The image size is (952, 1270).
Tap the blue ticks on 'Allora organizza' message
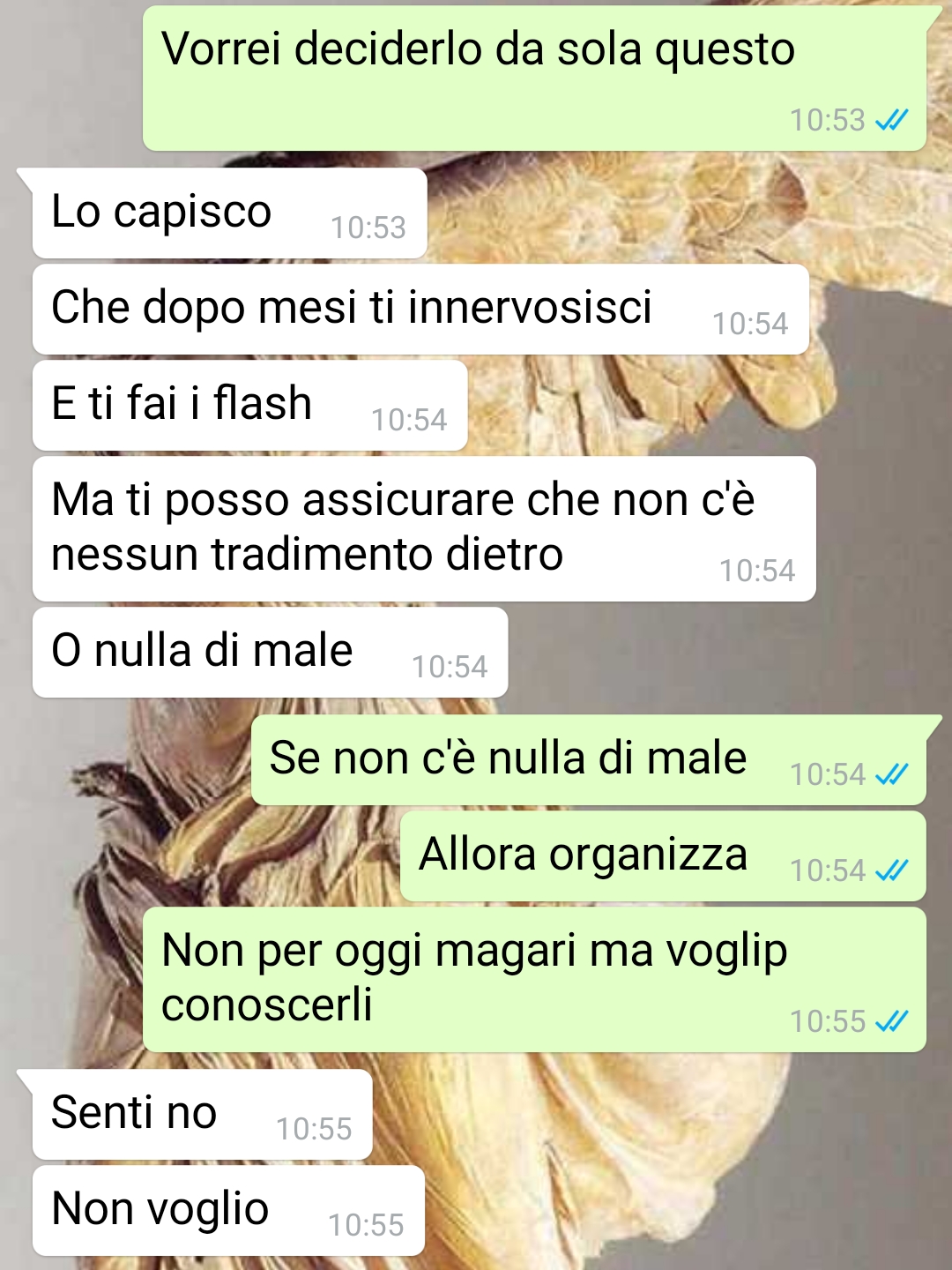[891, 870]
